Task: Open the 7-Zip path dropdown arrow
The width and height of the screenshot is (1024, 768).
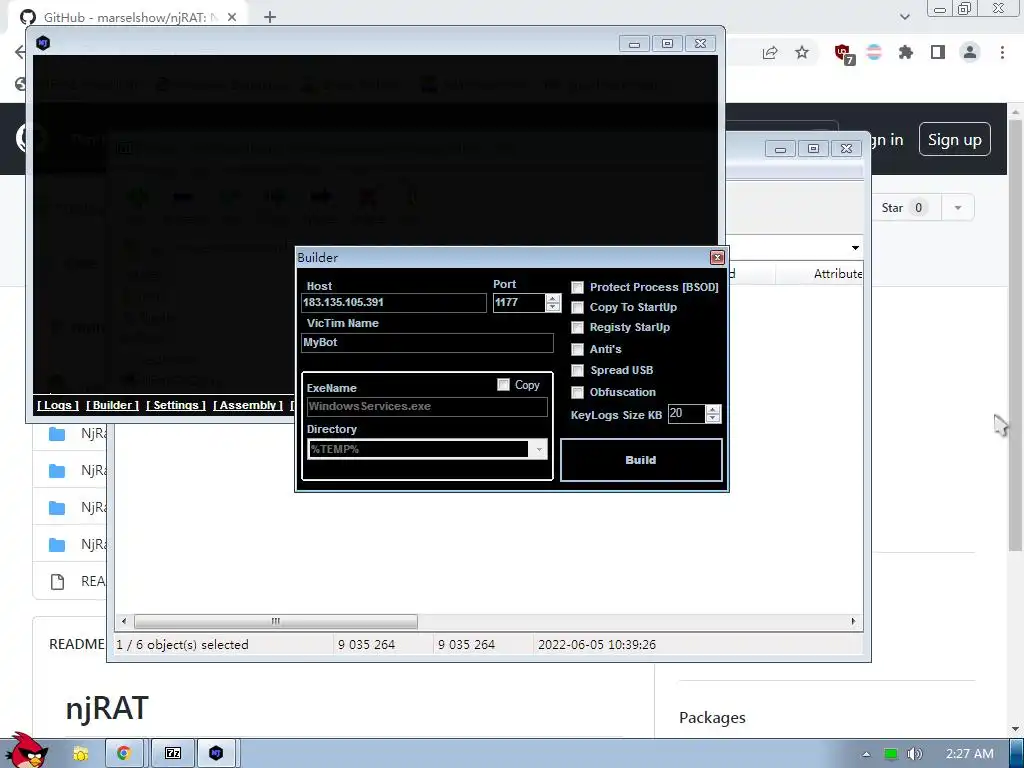Action: click(855, 248)
